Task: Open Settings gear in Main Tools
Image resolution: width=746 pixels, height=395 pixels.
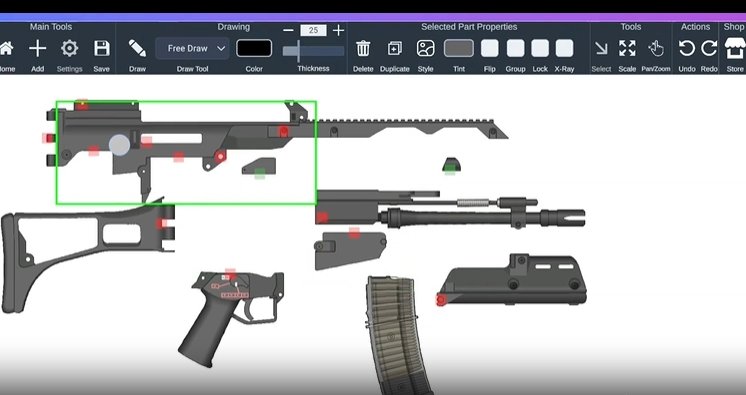Action: pyautogui.click(x=69, y=49)
